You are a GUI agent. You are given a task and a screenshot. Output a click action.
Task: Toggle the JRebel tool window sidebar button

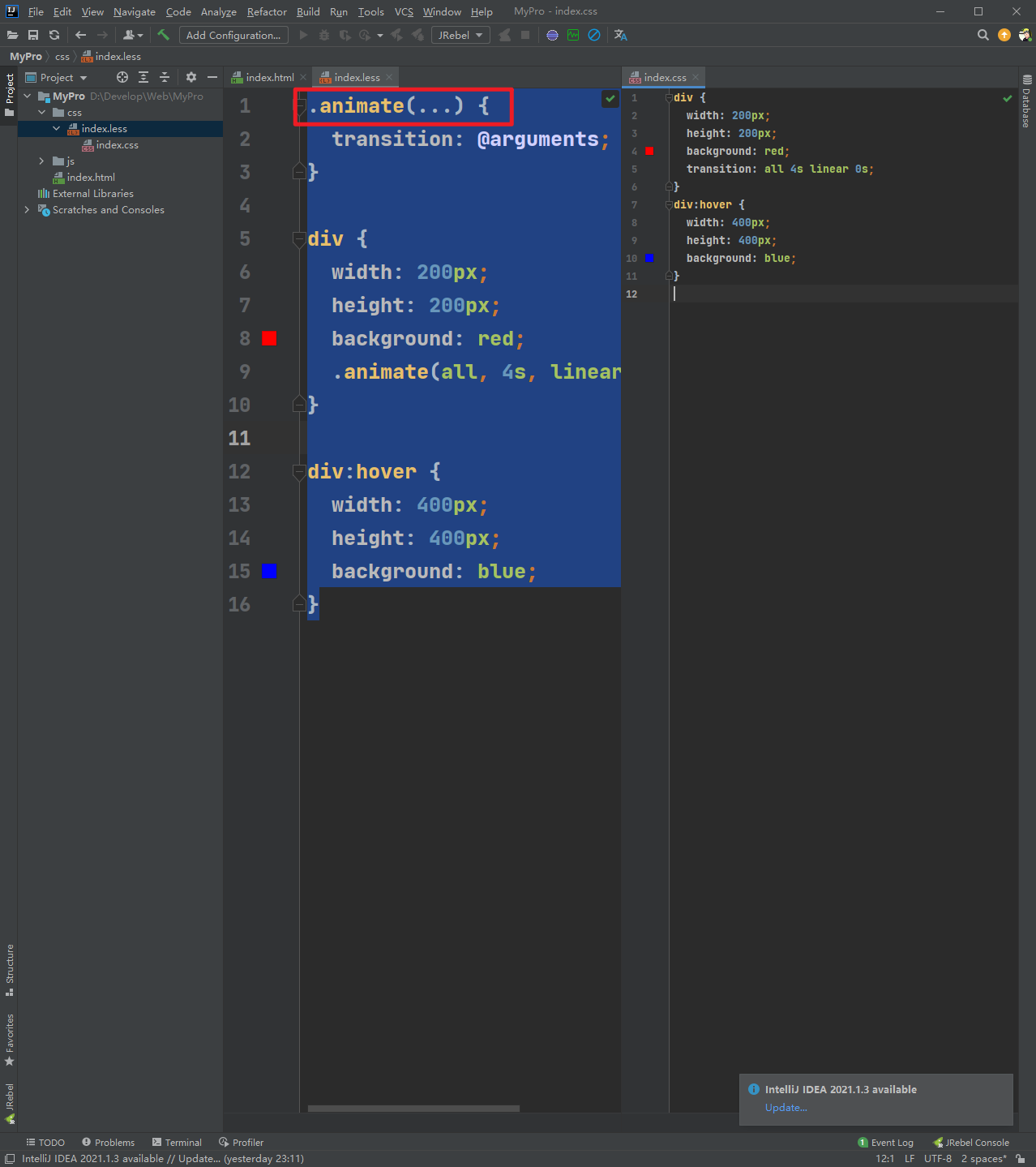[x=10, y=1103]
